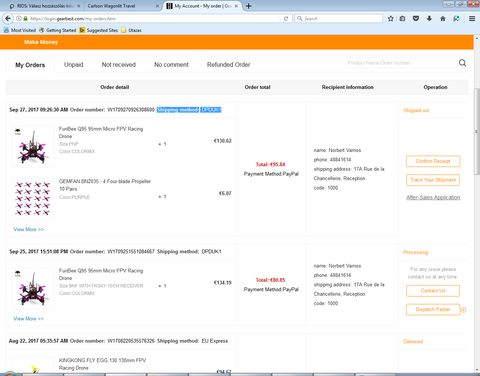Open site identity info icon in address bar
Image resolution: width=480 pixels, height=376 pixels.
pyautogui.click(x=19, y=19)
